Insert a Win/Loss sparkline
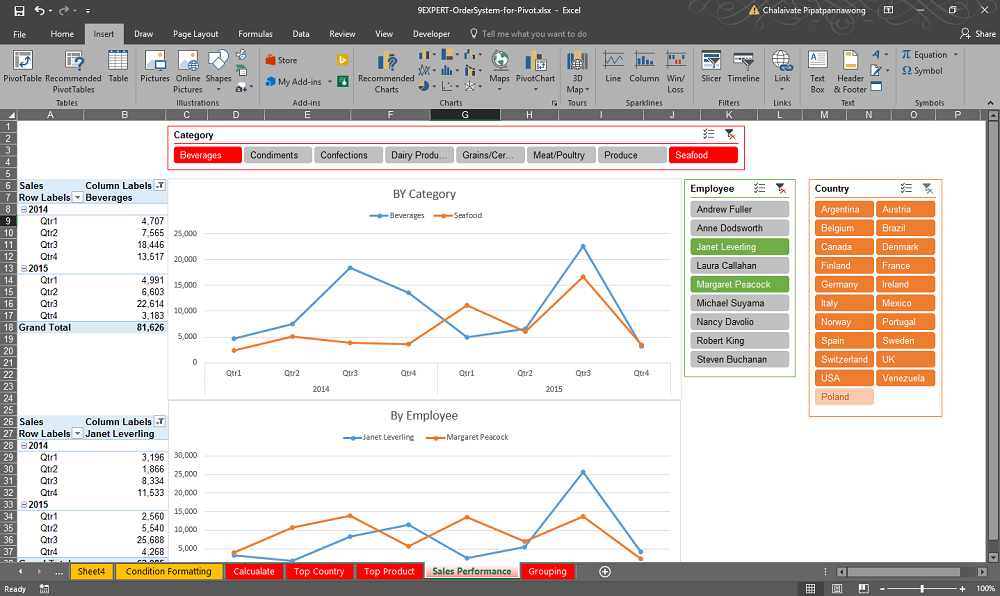 pos(675,70)
